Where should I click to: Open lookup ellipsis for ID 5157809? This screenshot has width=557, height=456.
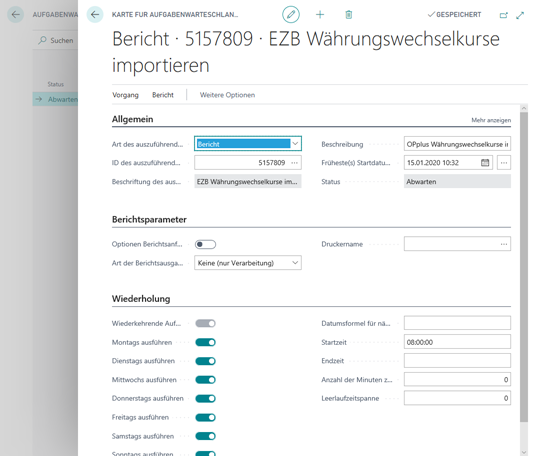tap(294, 163)
